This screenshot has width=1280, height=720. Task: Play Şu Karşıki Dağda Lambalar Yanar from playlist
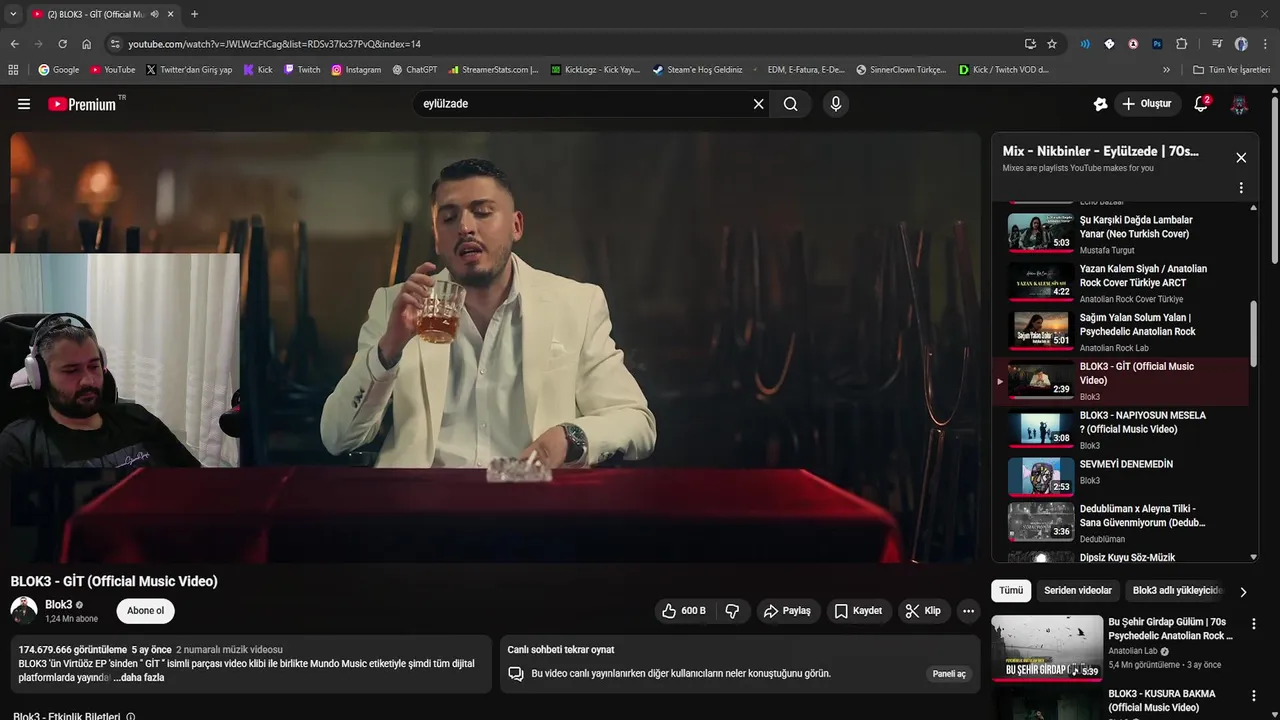[1120, 233]
